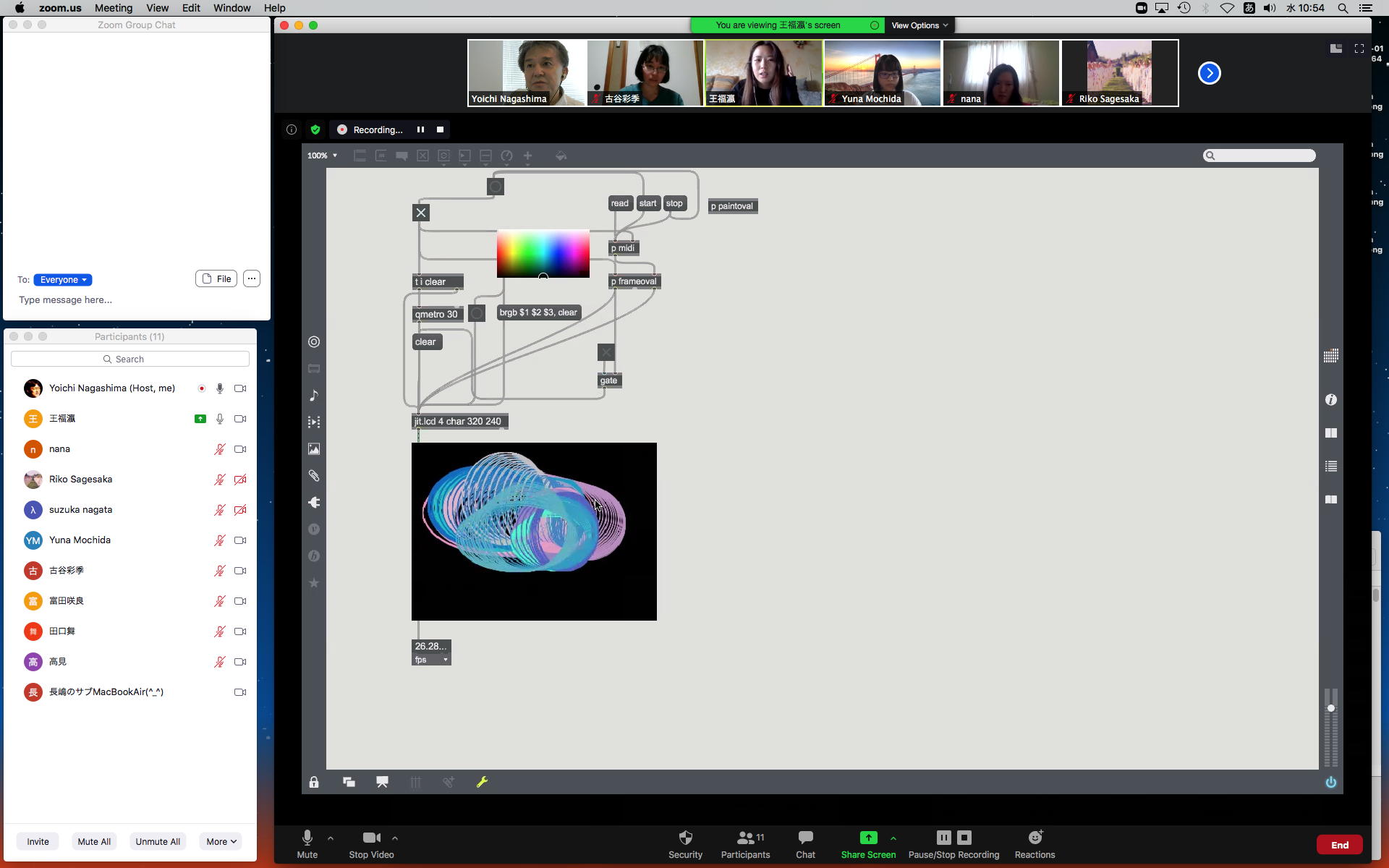Viewport: 1389px width, 868px height.
Task: Toggle Mute microphone button
Action: (x=307, y=838)
